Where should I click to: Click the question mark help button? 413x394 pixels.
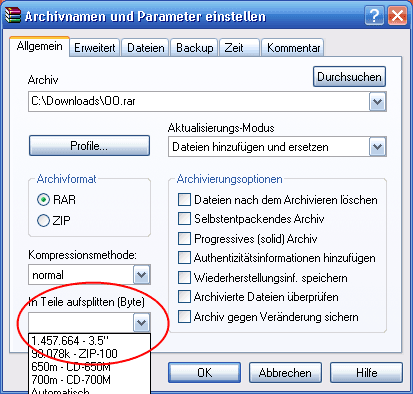pyautogui.click(x=374, y=16)
